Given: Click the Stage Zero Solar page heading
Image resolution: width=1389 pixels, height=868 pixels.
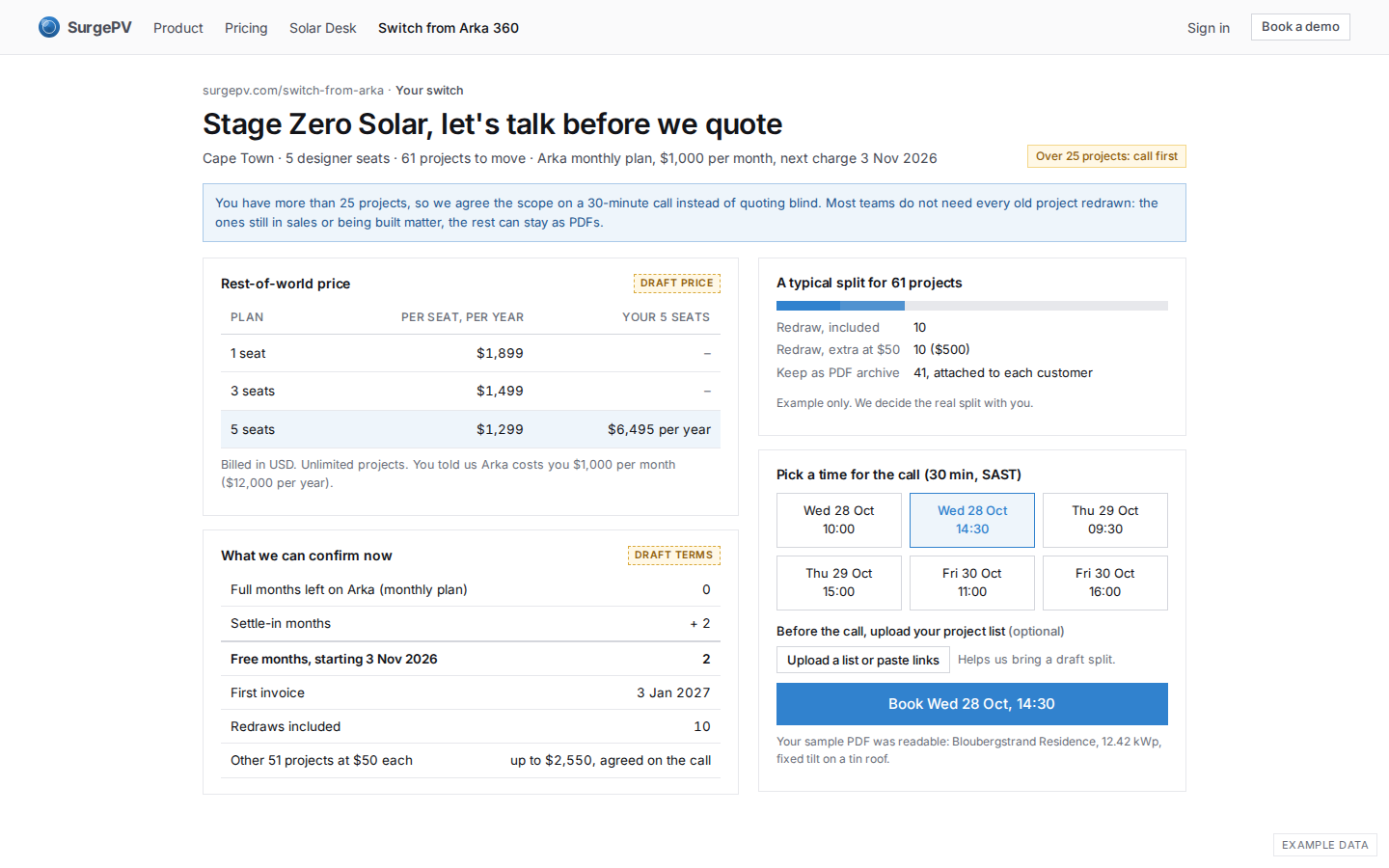Looking at the screenshot, I should [x=492, y=123].
